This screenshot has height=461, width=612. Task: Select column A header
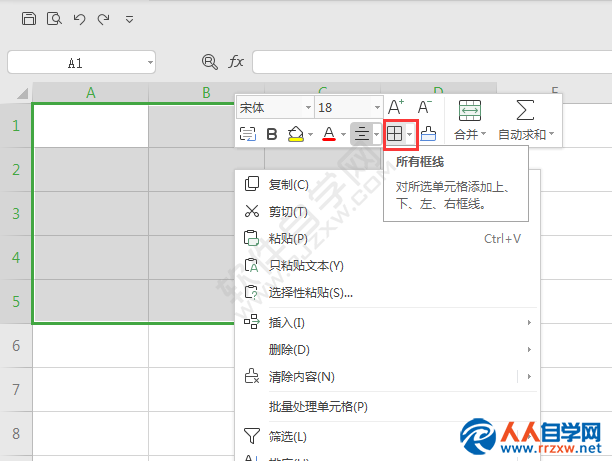tap(91, 93)
